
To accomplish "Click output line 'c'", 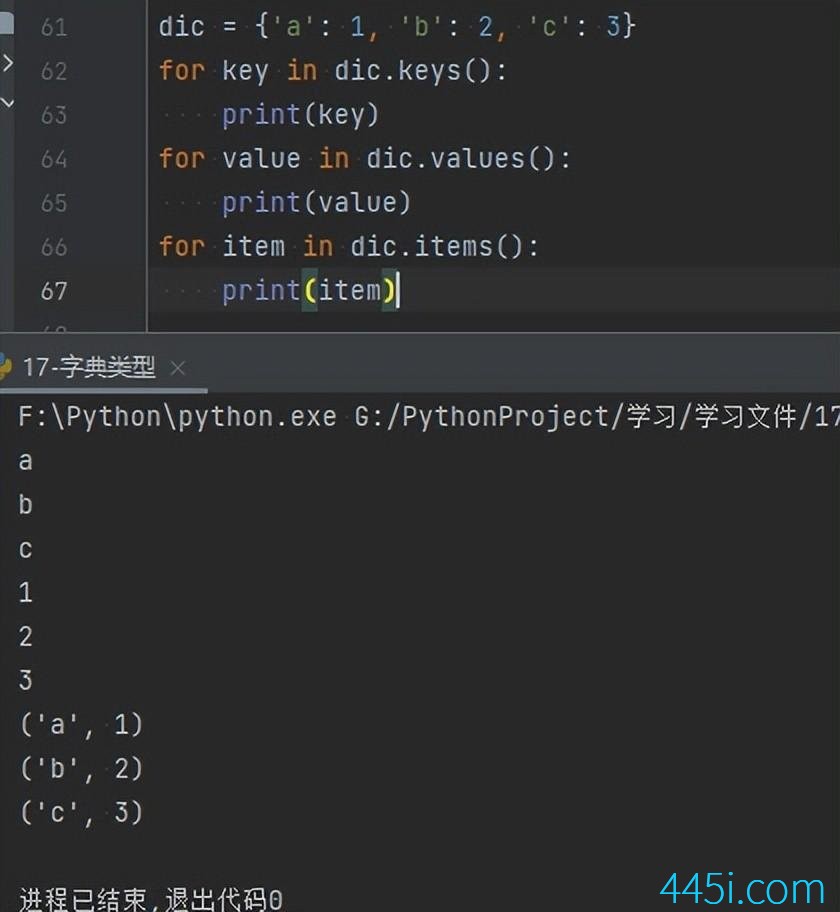I will [x=25, y=549].
